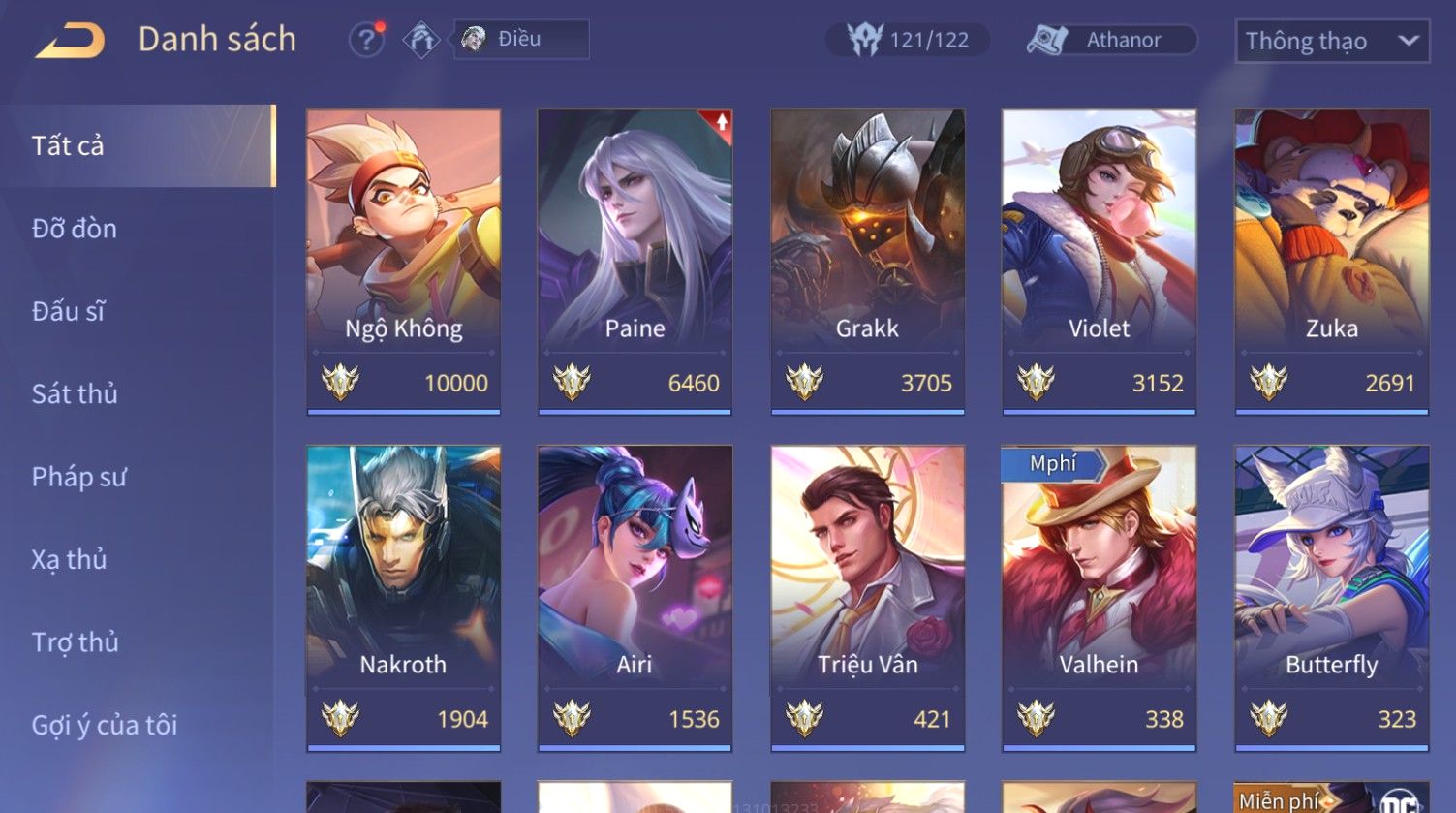
Task: Open the Thông thạo sort dropdown
Action: point(1332,41)
